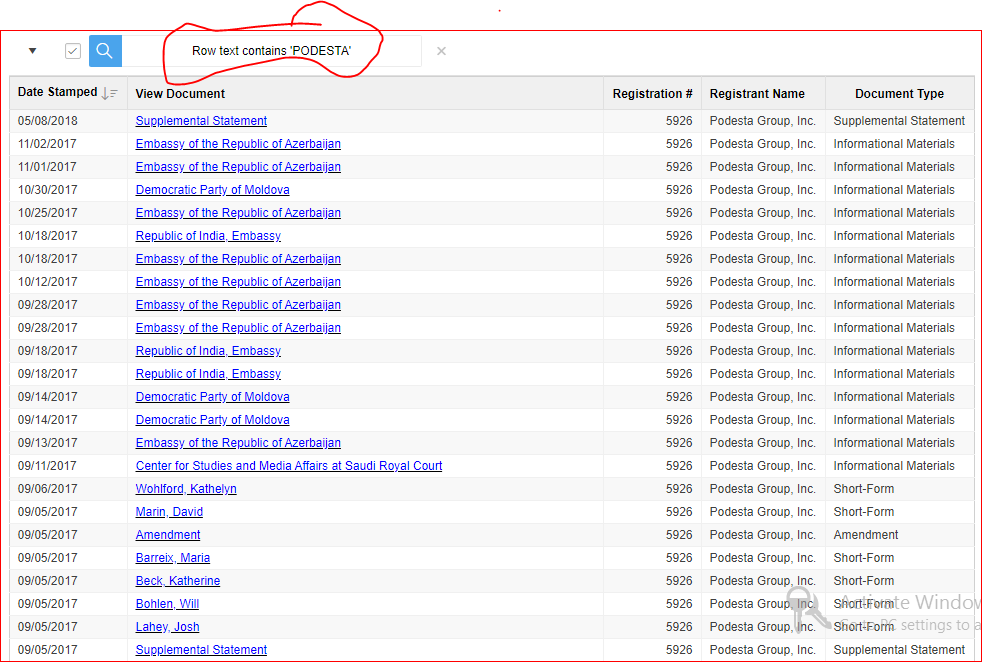This screenshot has width=982, height=662.
Task: Select Supplemental Statement type cell in 05/08/2018 row
Action: click(899, 121)
